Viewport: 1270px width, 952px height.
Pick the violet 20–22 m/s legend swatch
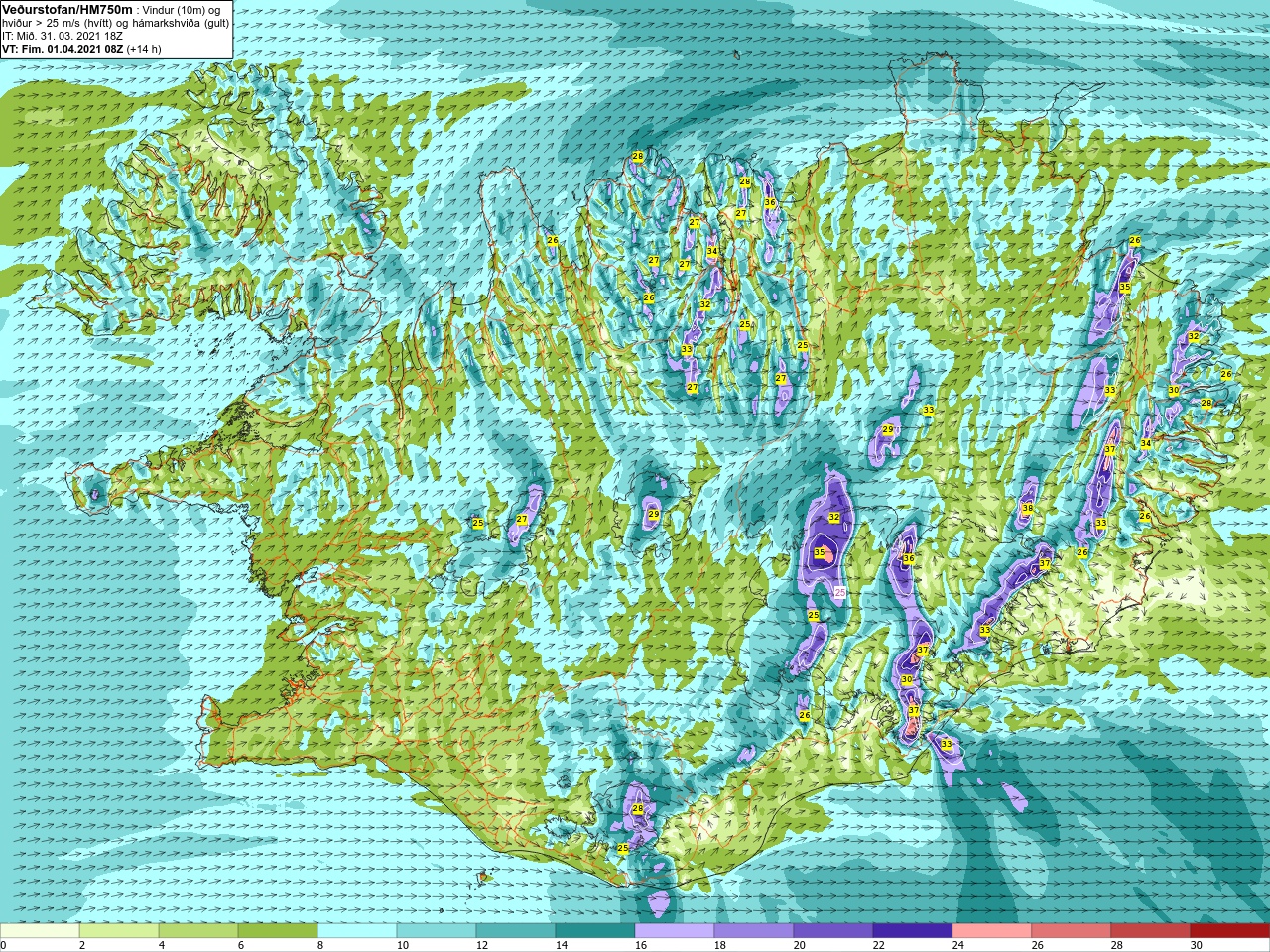click(x=833, y=931)
